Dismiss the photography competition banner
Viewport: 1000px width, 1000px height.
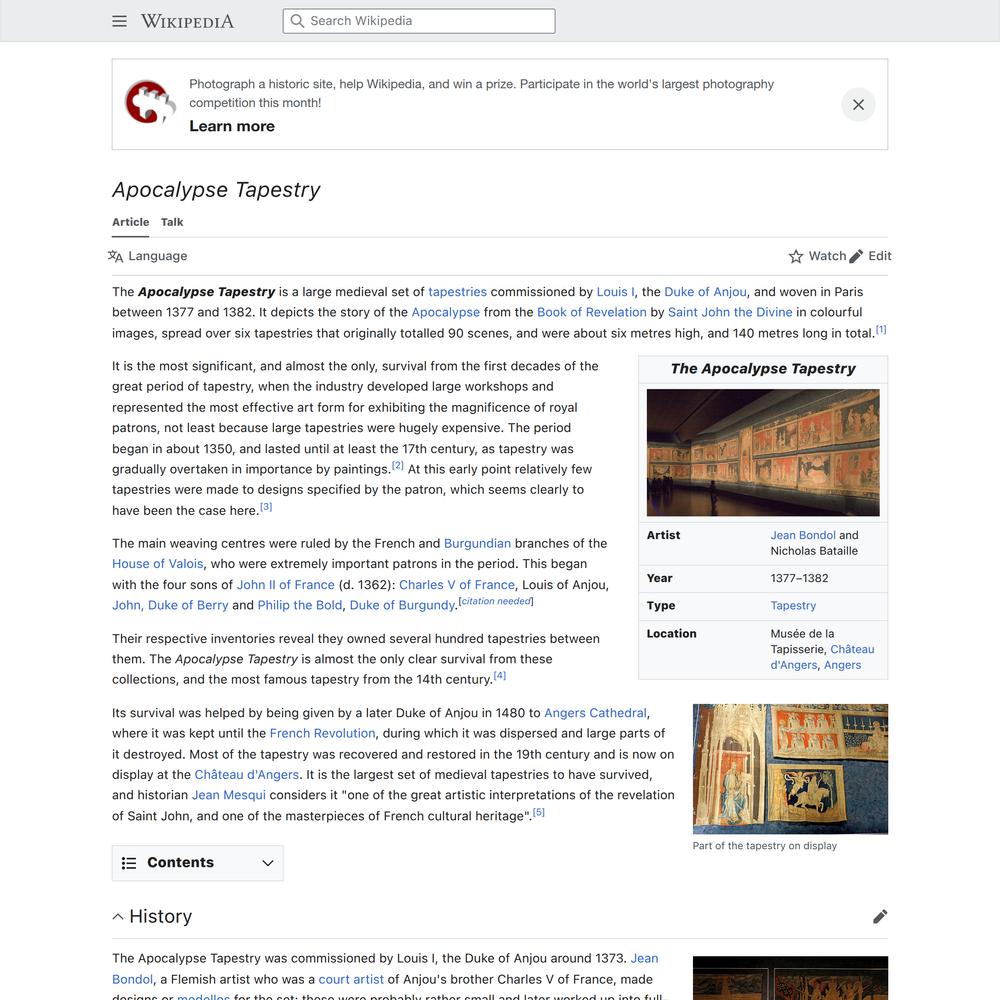[x=858, y=105]
